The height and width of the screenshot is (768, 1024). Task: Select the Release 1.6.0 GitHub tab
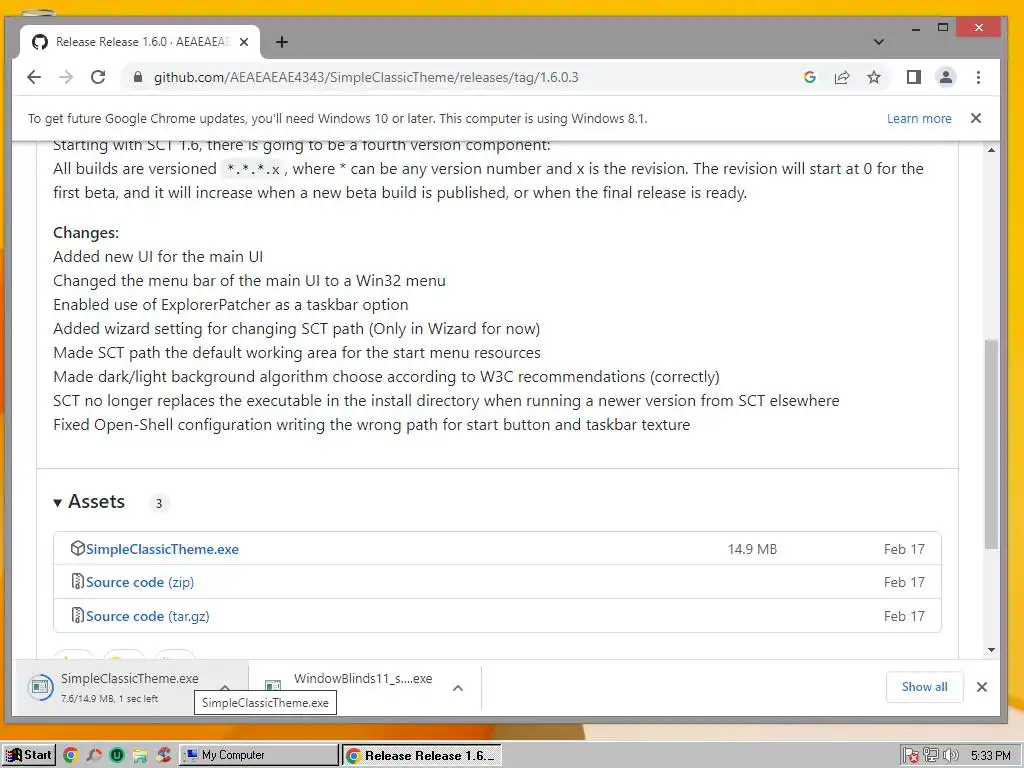coord(140,42)
